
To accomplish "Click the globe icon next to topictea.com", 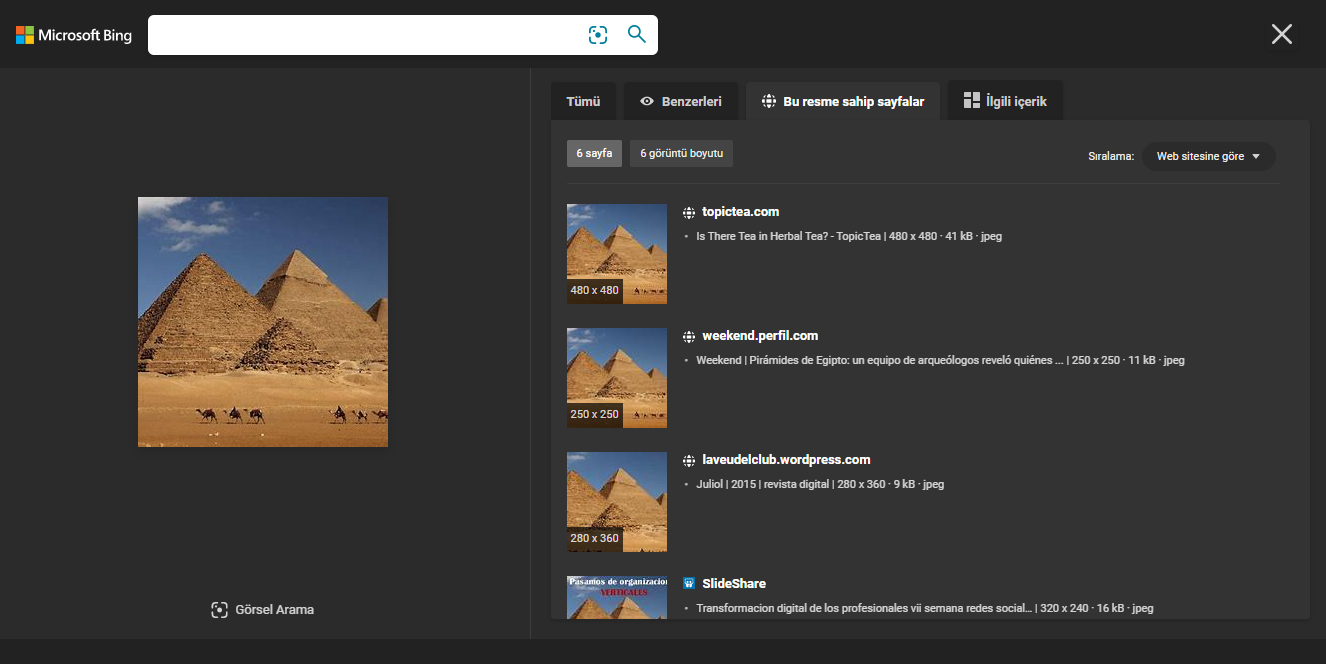I will point(689,212).
